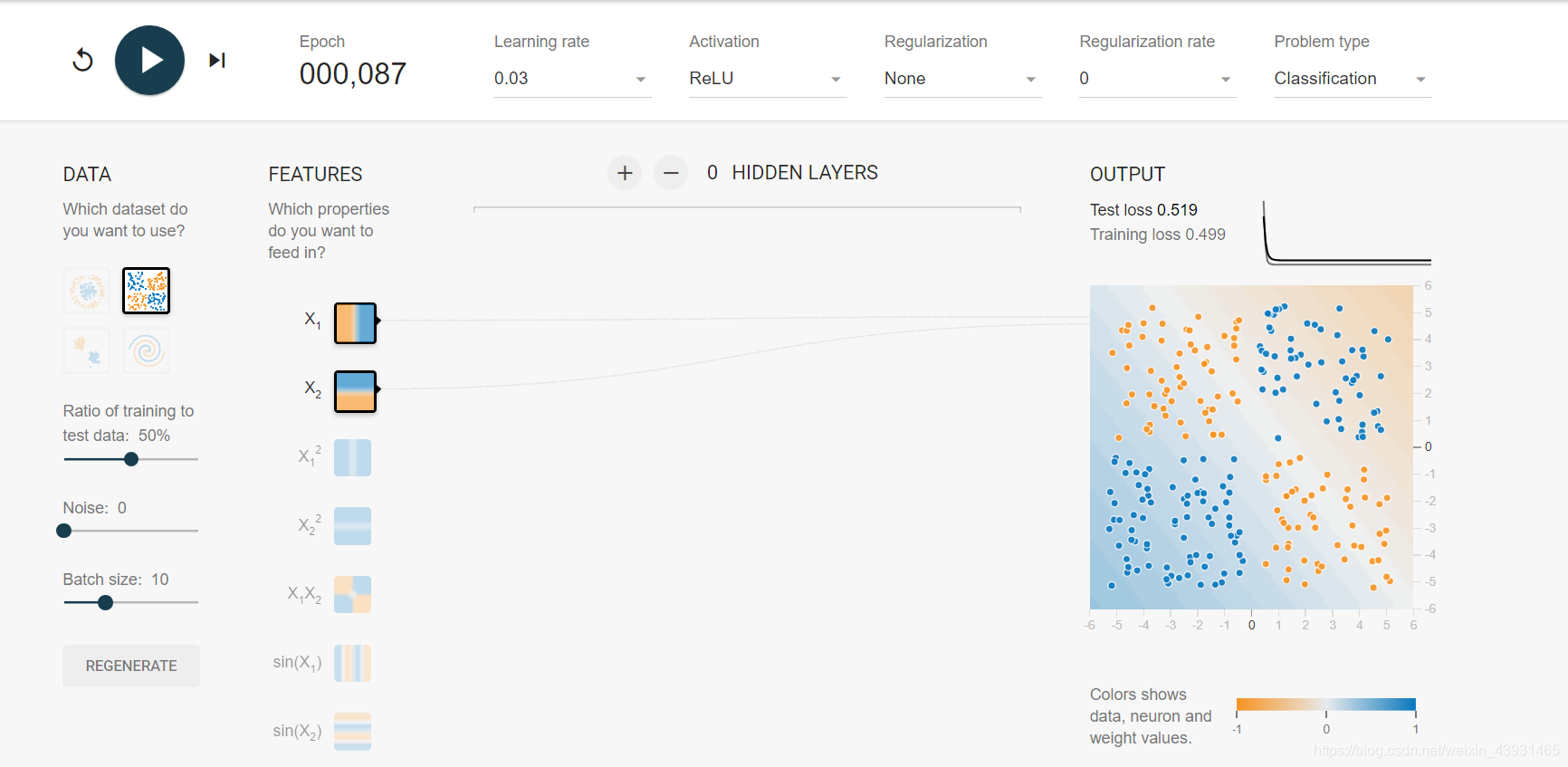Screen dimensions: 1568x767
Task: Open the Problem type dropdown
Action: tap(1353, 79)
